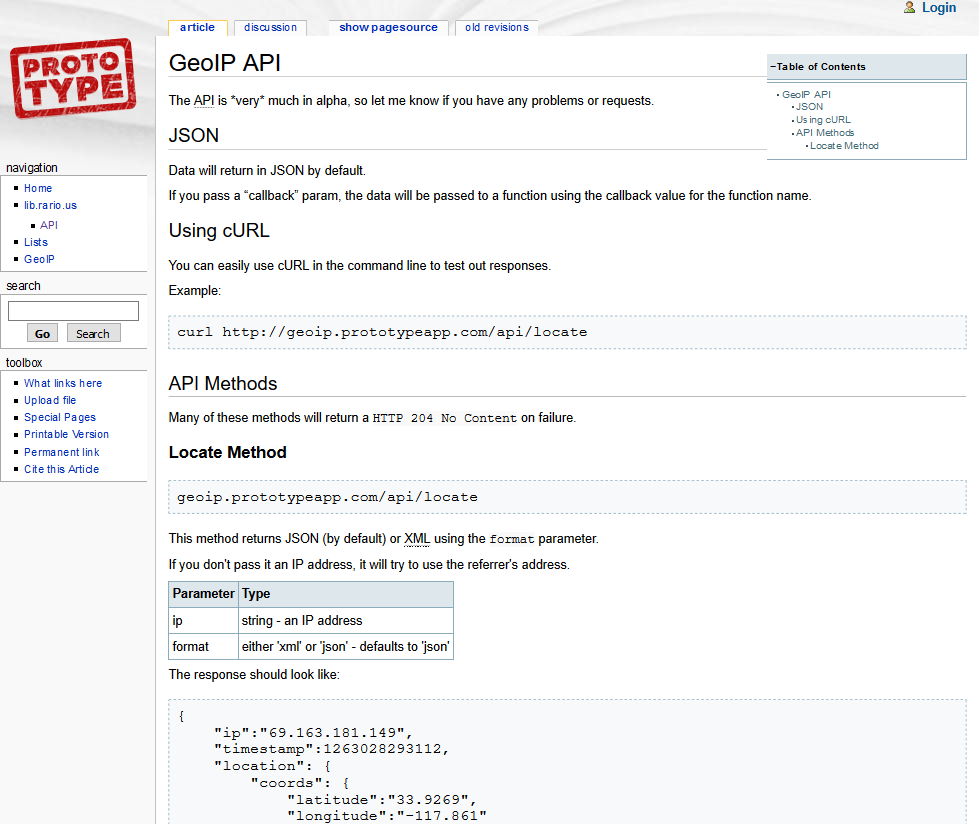Click 'string - an IP address' cell
The width and height of the screenshot is (979, 824).
[x=346, y=620]
